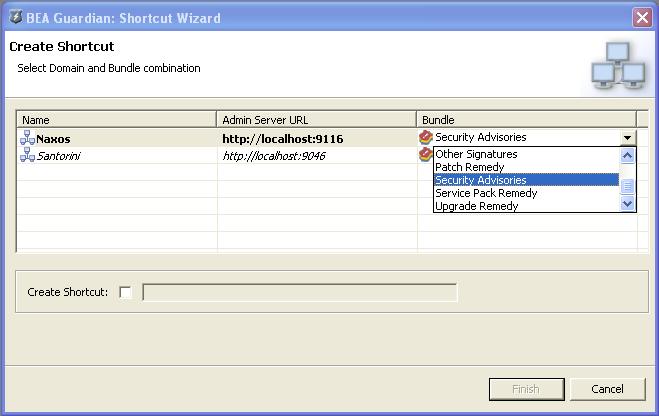The height and width of the screenshot is (416, 659).
Task: Click scroll down arrow in bundle list
Action: (x=627, y=204)
